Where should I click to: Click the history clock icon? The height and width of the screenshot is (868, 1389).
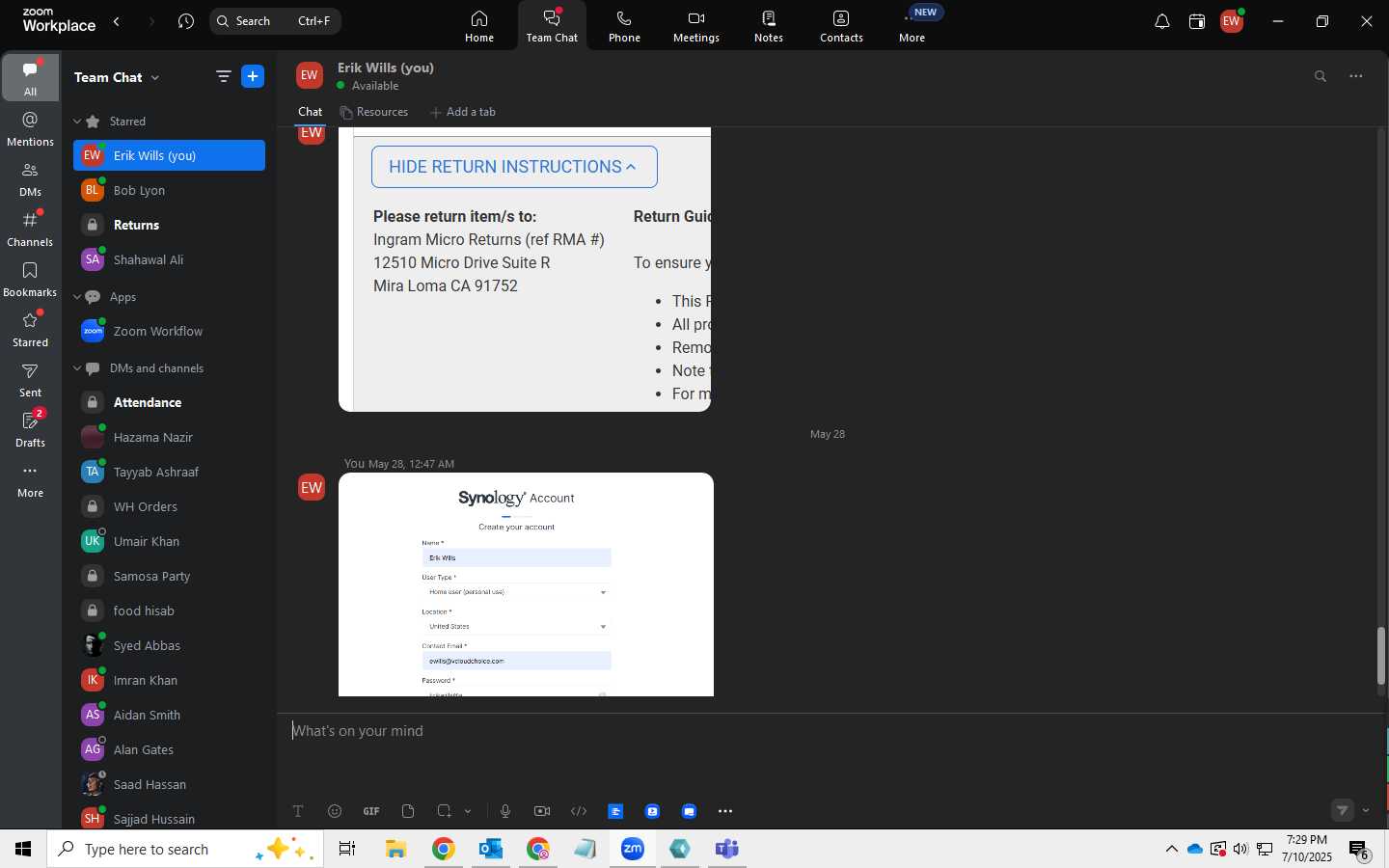point(186,21)
